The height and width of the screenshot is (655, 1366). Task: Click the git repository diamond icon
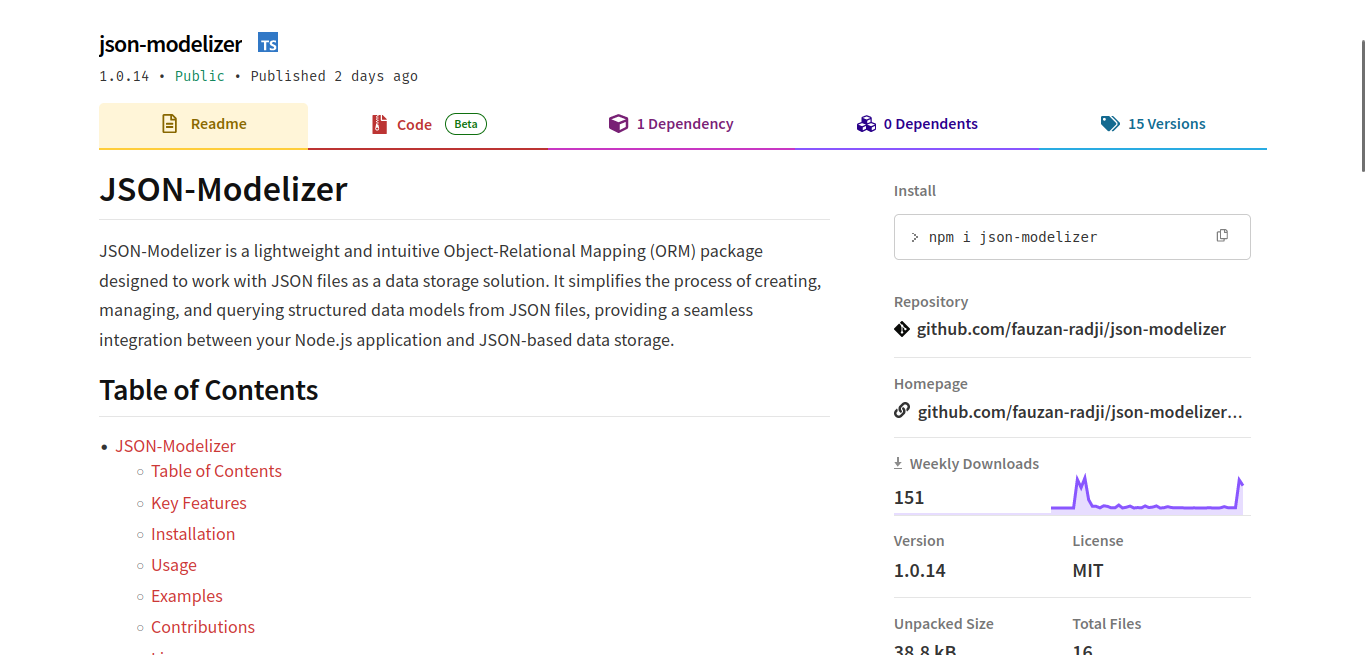tap(902, 329)
